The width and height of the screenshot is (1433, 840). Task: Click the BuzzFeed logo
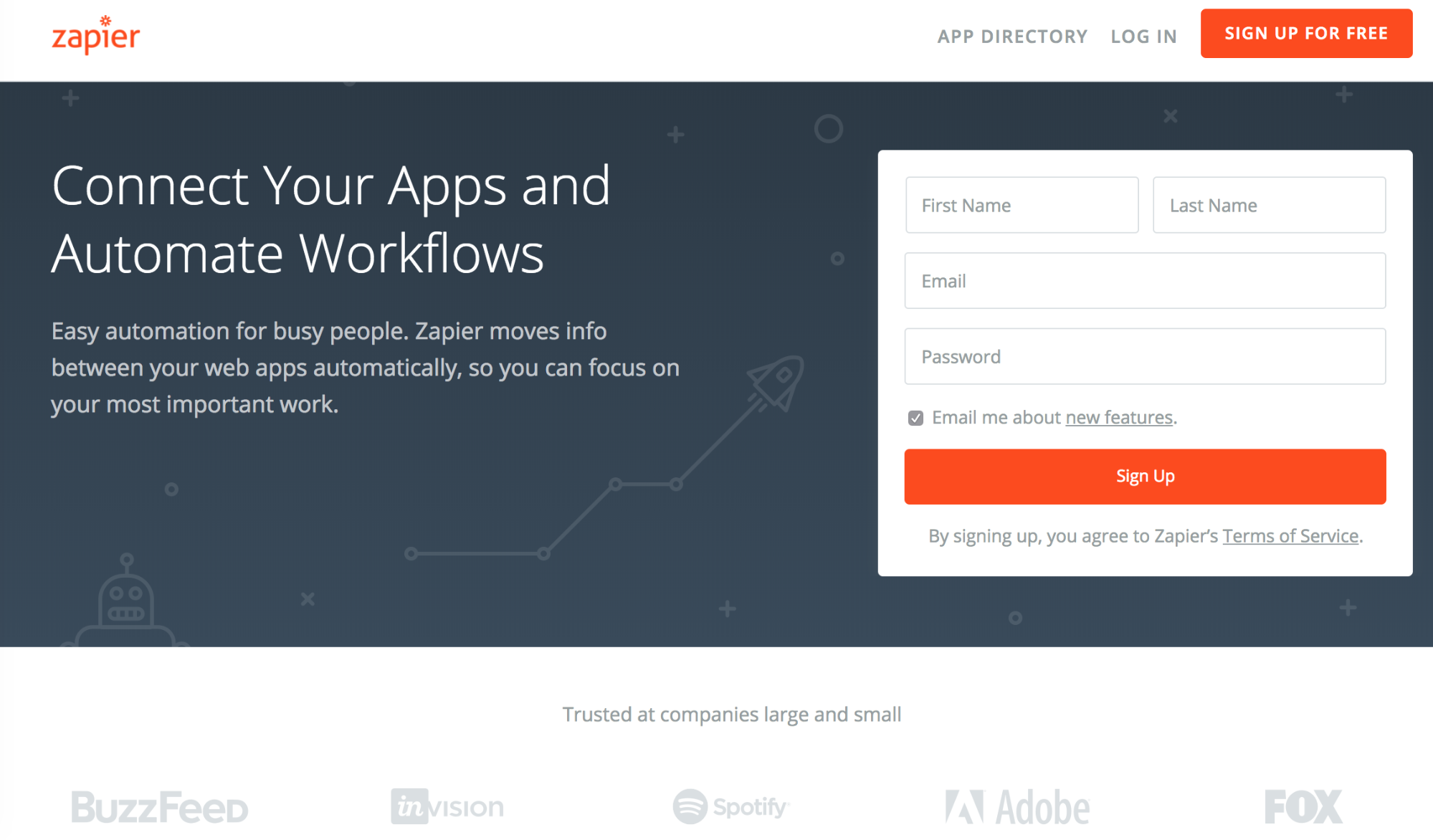[159, 808]
